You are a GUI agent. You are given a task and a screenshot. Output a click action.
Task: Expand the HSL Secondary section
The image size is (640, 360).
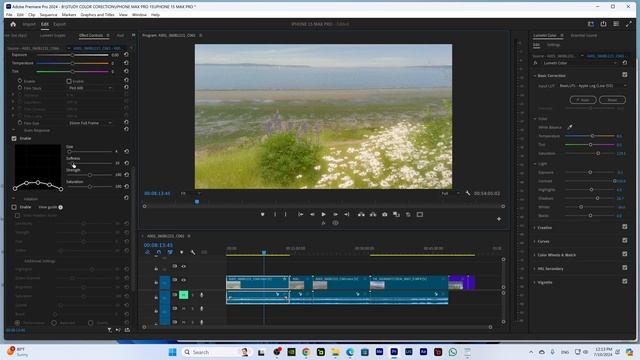pos(535,269)
